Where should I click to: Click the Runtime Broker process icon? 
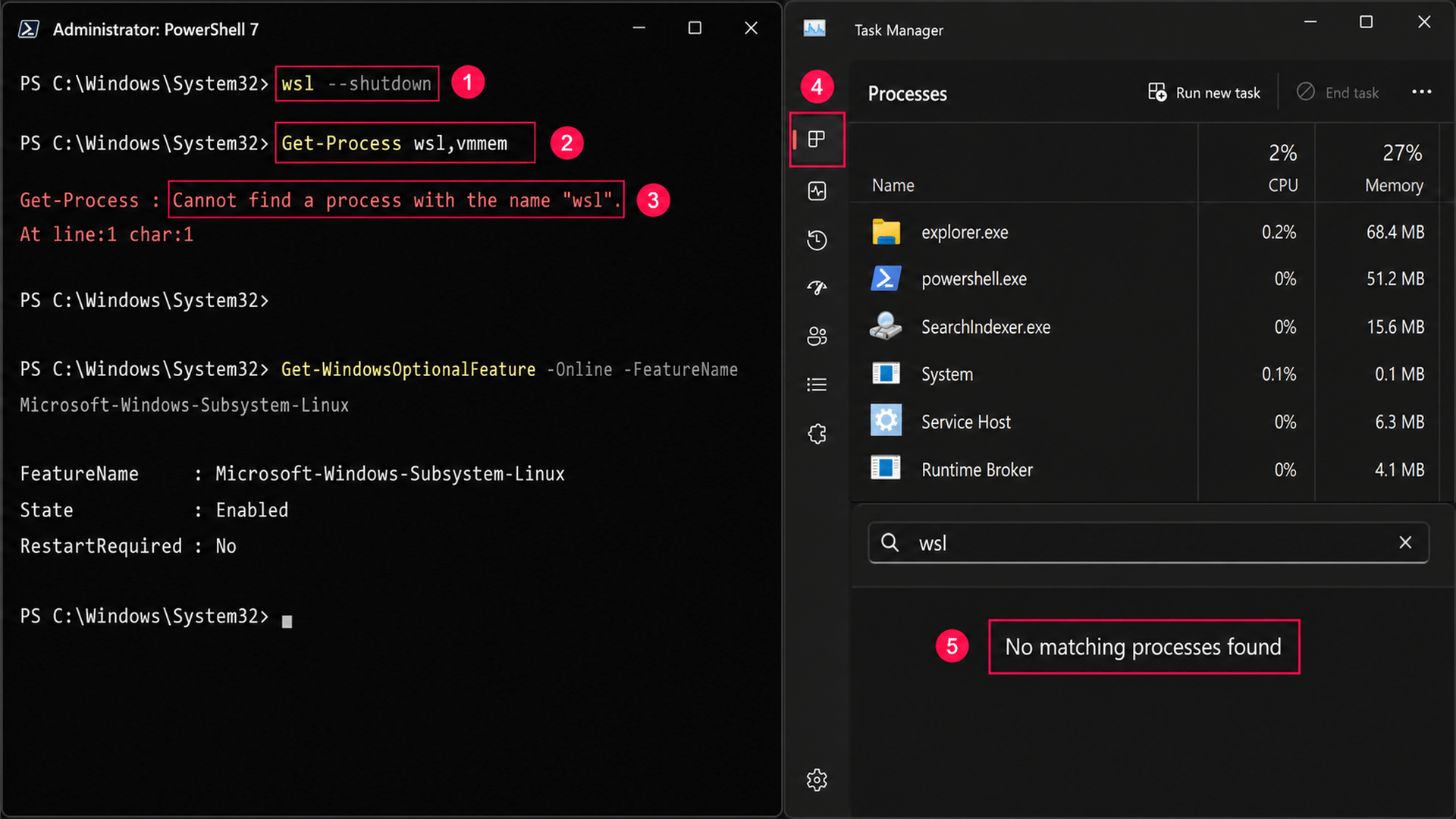click(x=886, y=469)
